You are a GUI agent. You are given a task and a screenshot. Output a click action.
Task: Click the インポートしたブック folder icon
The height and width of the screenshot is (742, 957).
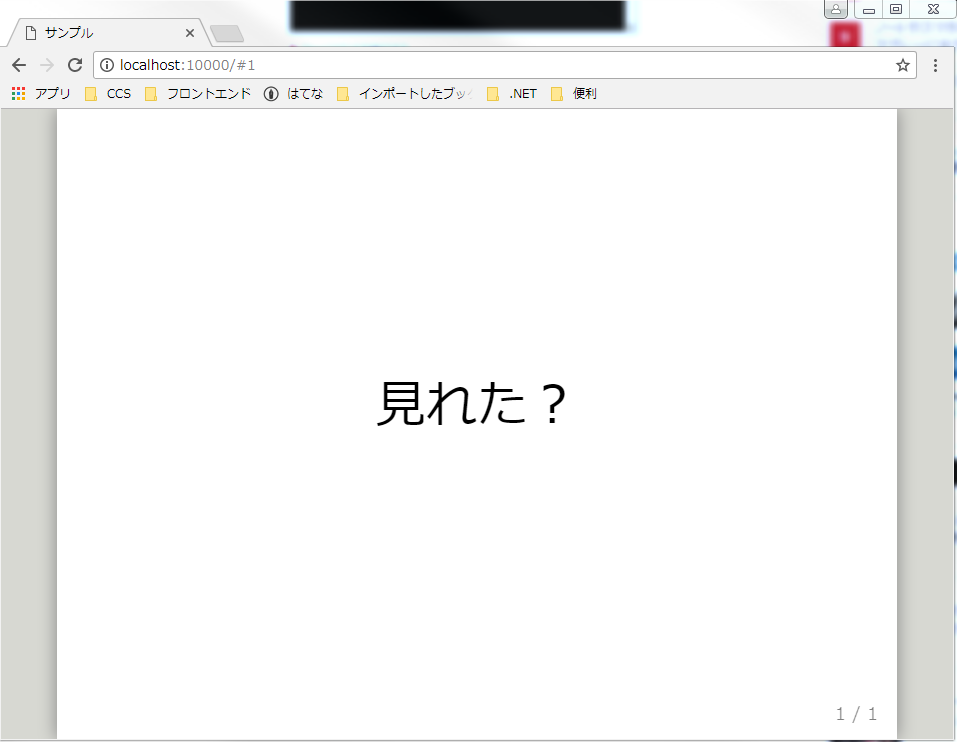(344, 92)
